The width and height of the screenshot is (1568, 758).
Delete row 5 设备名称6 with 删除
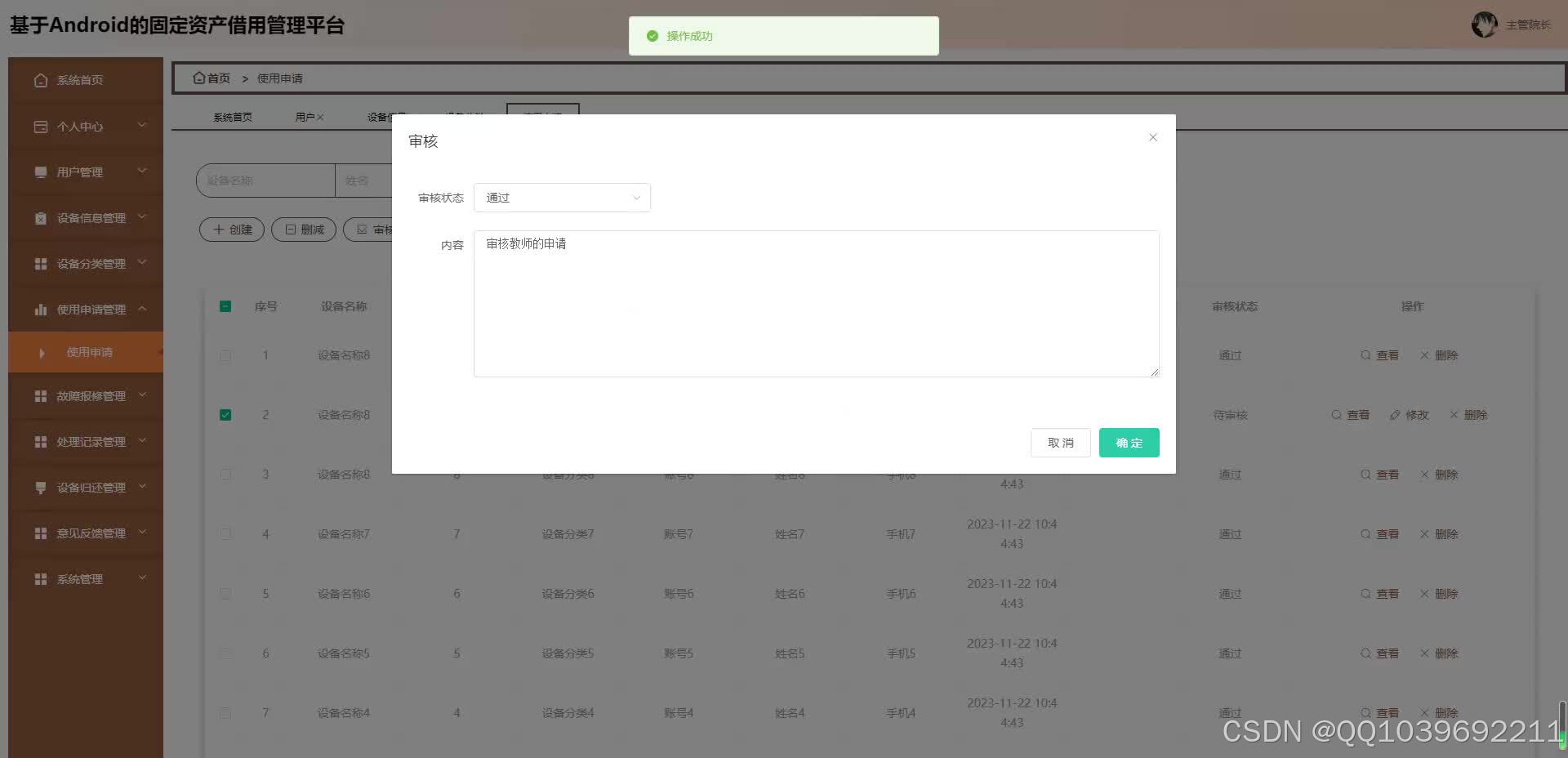[1439, 594]
